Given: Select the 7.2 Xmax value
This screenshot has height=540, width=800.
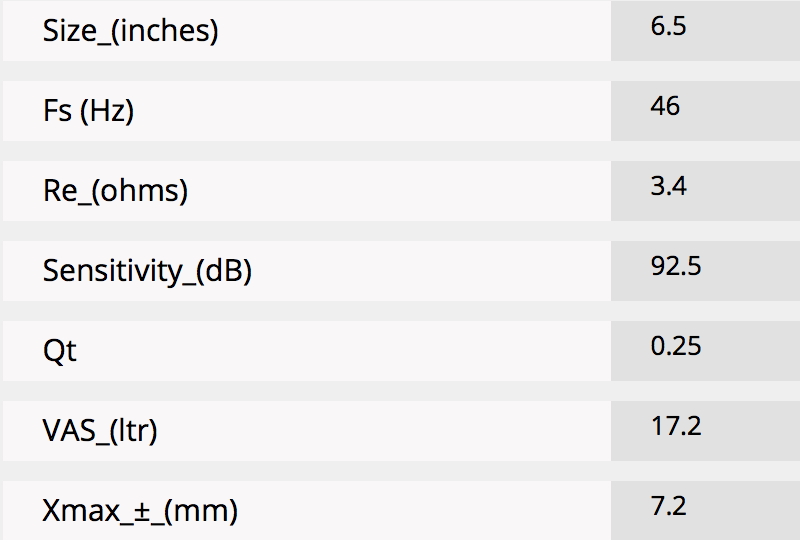Looking at the screenshot, I should 668,506.
